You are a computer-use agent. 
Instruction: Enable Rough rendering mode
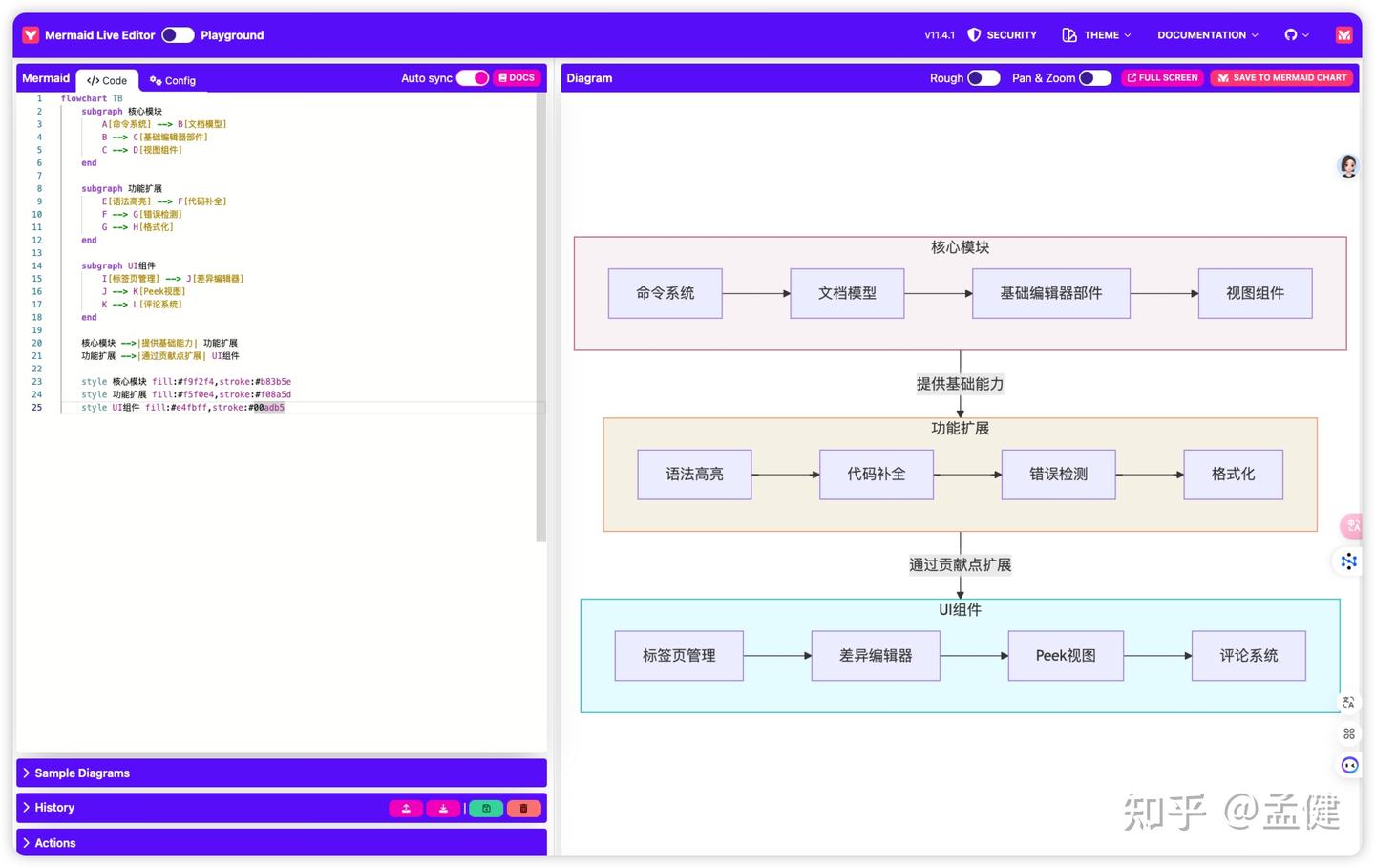point(983,77)
